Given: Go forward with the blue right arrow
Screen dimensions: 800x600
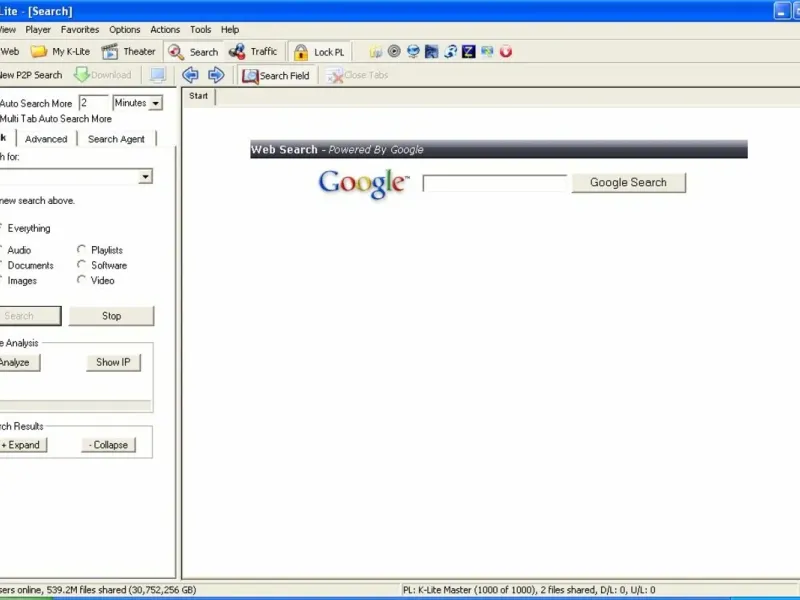Looking at the screenshot, I should coord(216,75).
